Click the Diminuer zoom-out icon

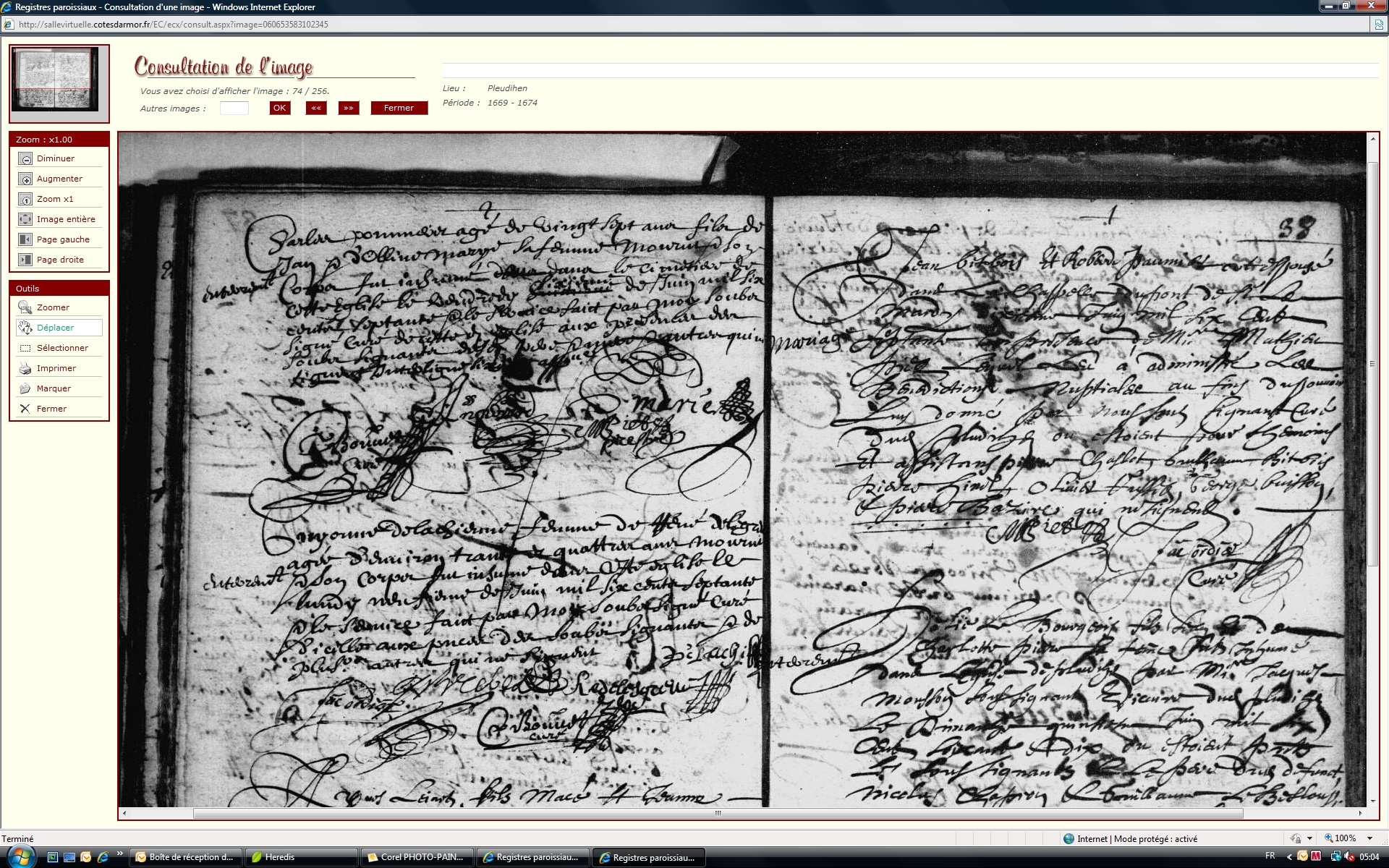click(x=25, y=159)
